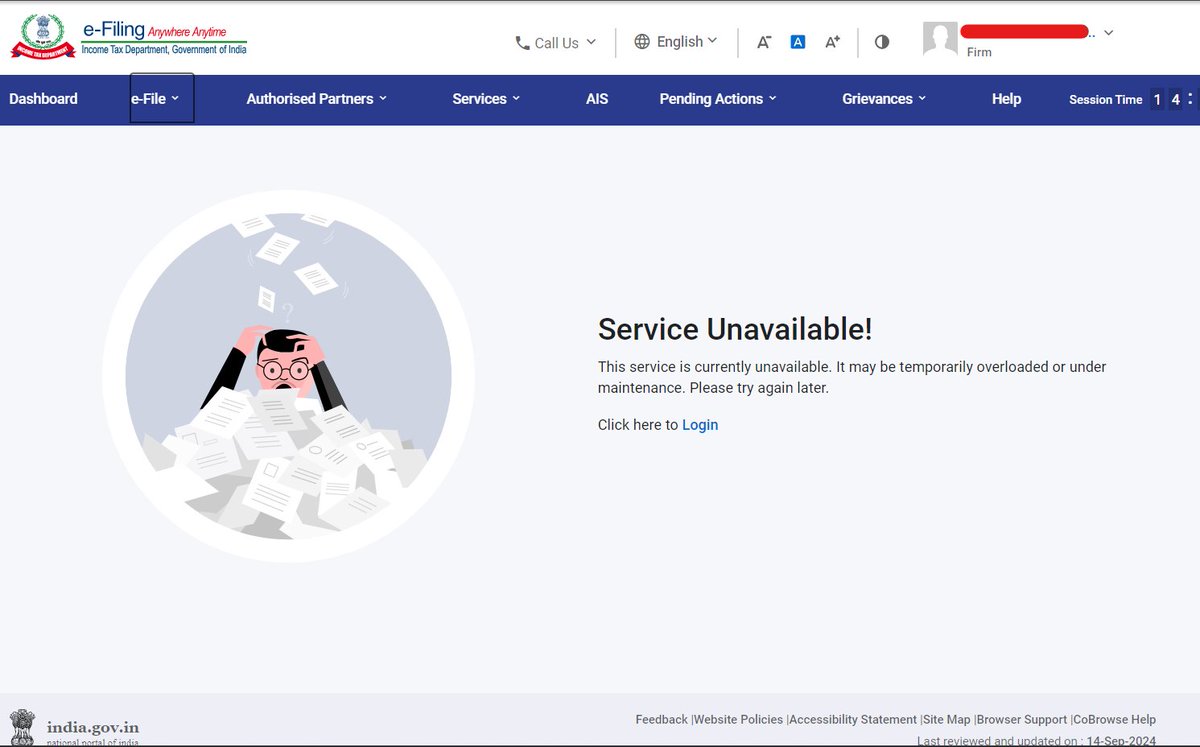Open the Feedback link in the footer
The image size is (1200, 747).
point(661,719)
